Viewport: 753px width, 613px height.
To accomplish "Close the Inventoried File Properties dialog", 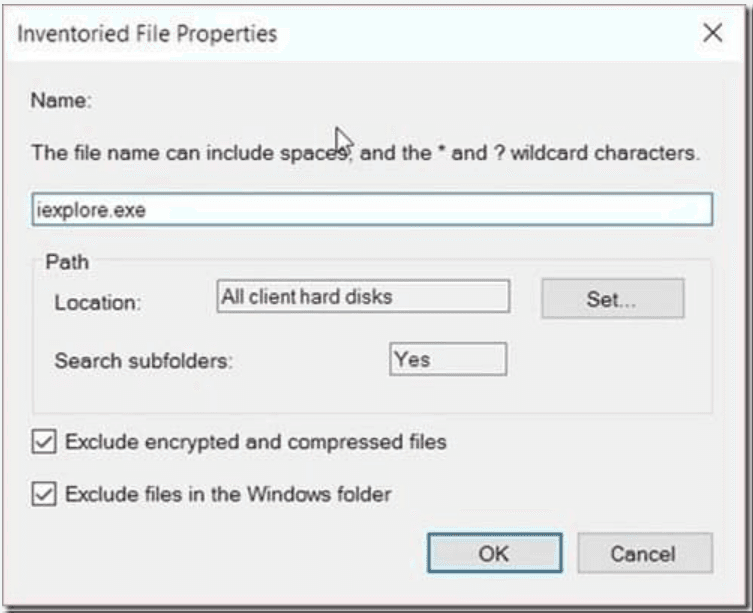I will click(712, 33).
